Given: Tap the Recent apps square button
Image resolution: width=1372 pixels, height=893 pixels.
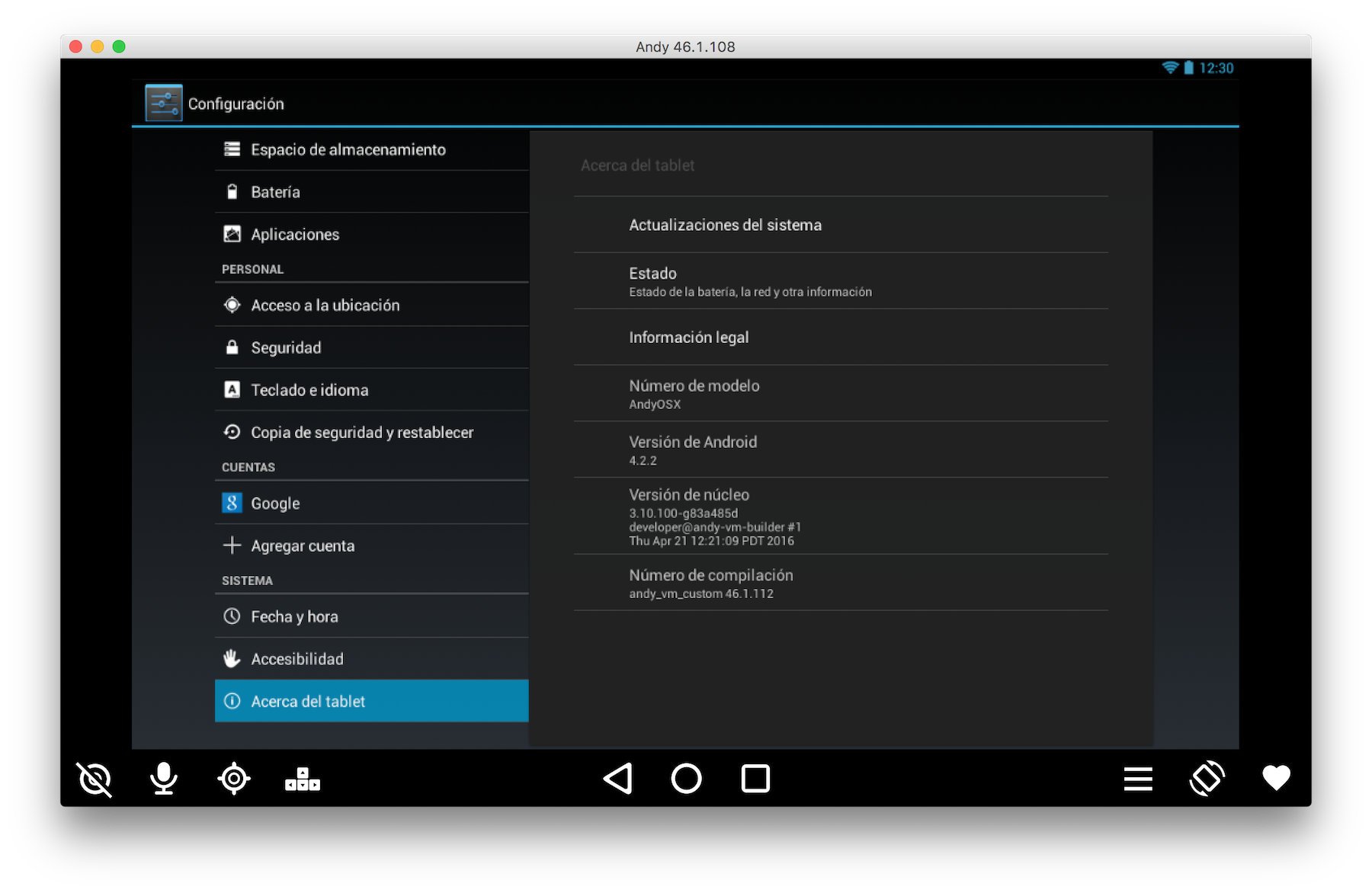Looking at the screenshot, I should click(x=755, y=779).
